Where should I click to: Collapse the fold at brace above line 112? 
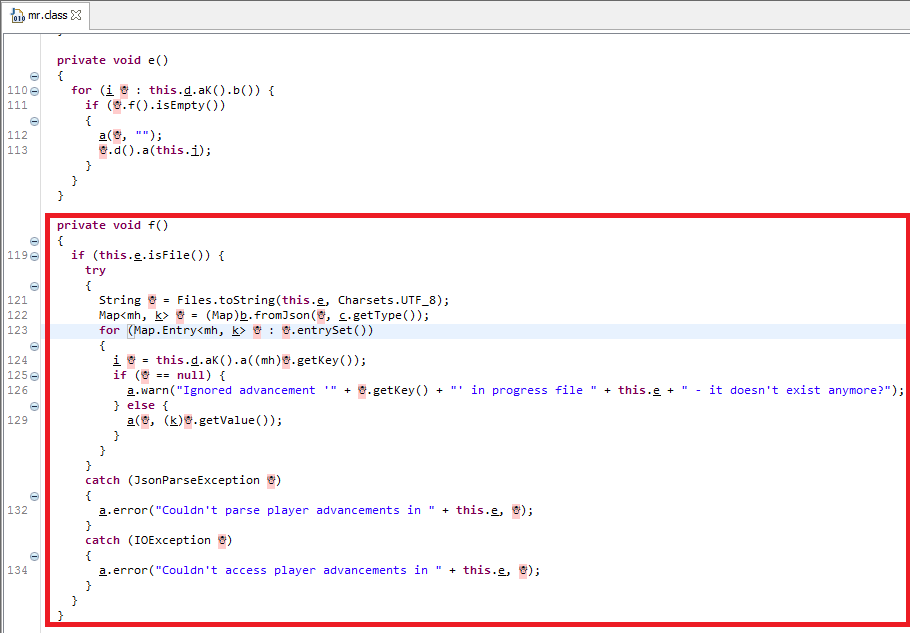pos(34,121)
